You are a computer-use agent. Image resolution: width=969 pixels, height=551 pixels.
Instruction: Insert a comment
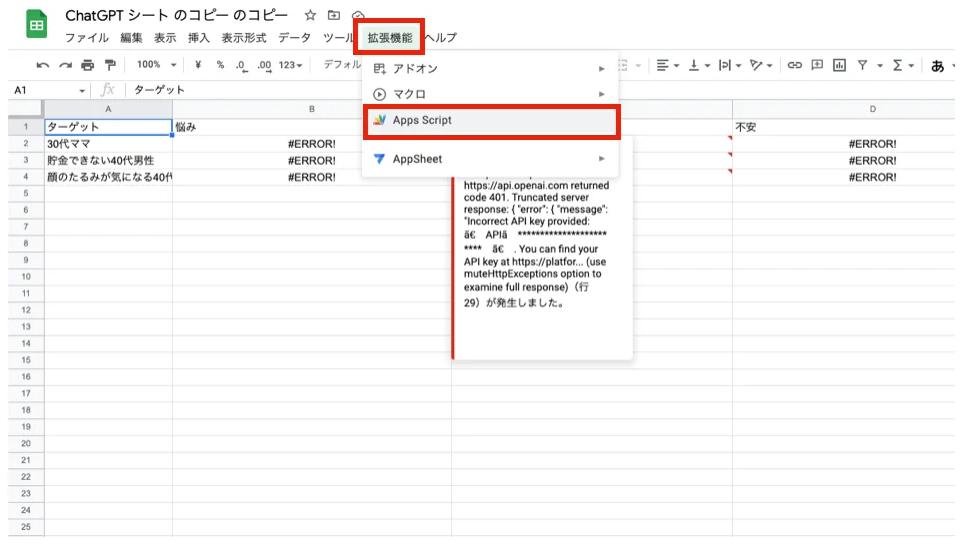[x=817, y=65]
